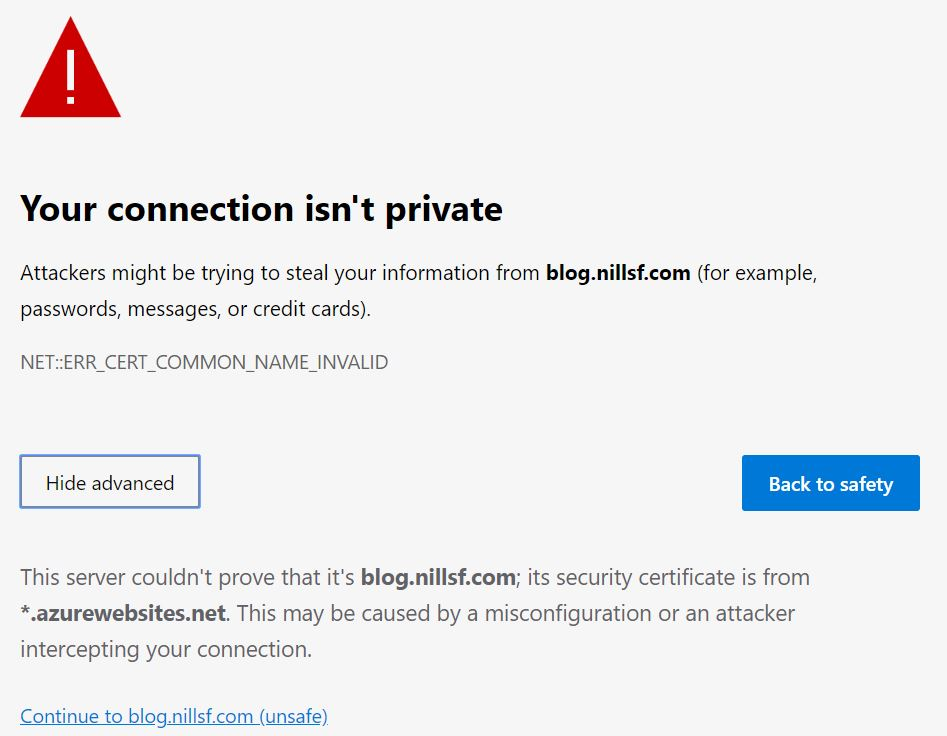Click the "Your connection isn't private" heading
The width and height of the screenshot is (947, 736).
coord(262,210)
